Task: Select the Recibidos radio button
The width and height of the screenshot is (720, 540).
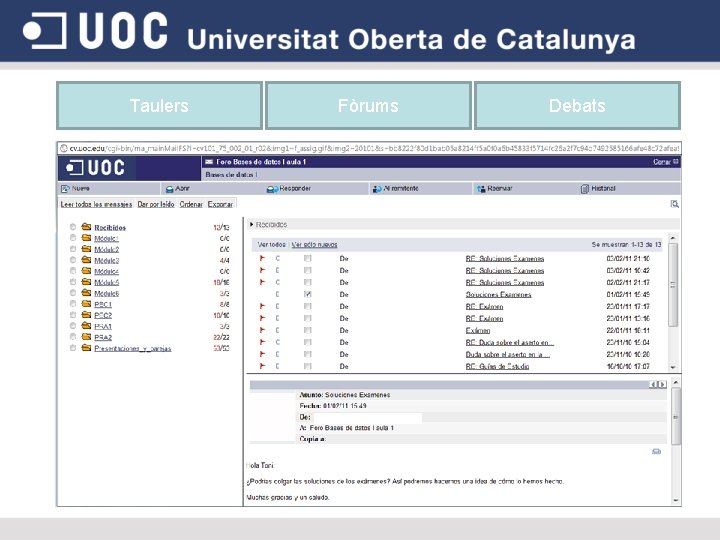Action: coord(73,227)
